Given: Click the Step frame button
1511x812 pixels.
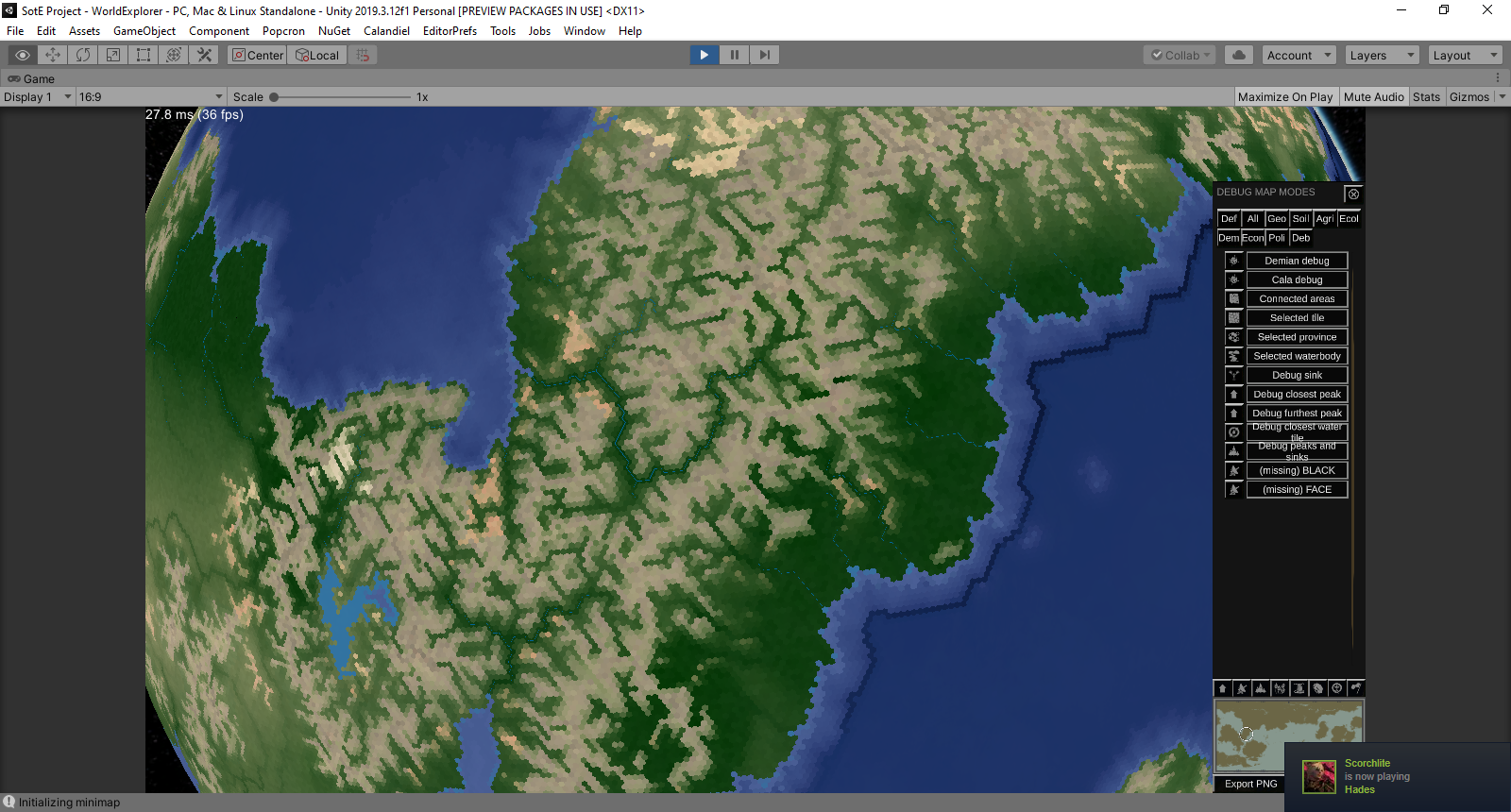Looking at the screenshot, I should 765,55.
